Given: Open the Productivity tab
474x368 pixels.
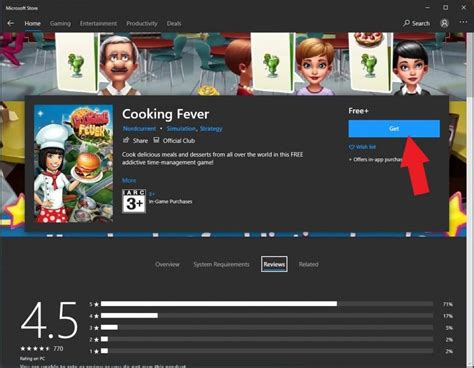Looking at the screenshot, I should point(142,23).
